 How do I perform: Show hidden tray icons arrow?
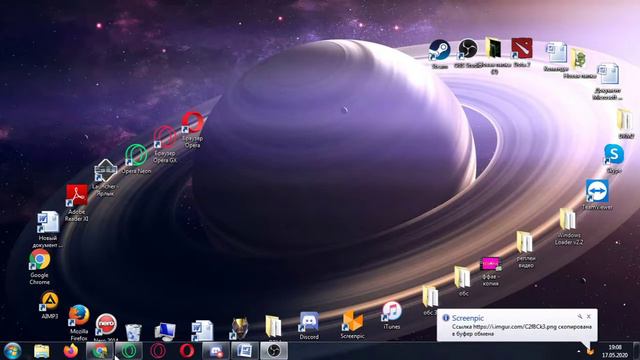click(578, 351)
